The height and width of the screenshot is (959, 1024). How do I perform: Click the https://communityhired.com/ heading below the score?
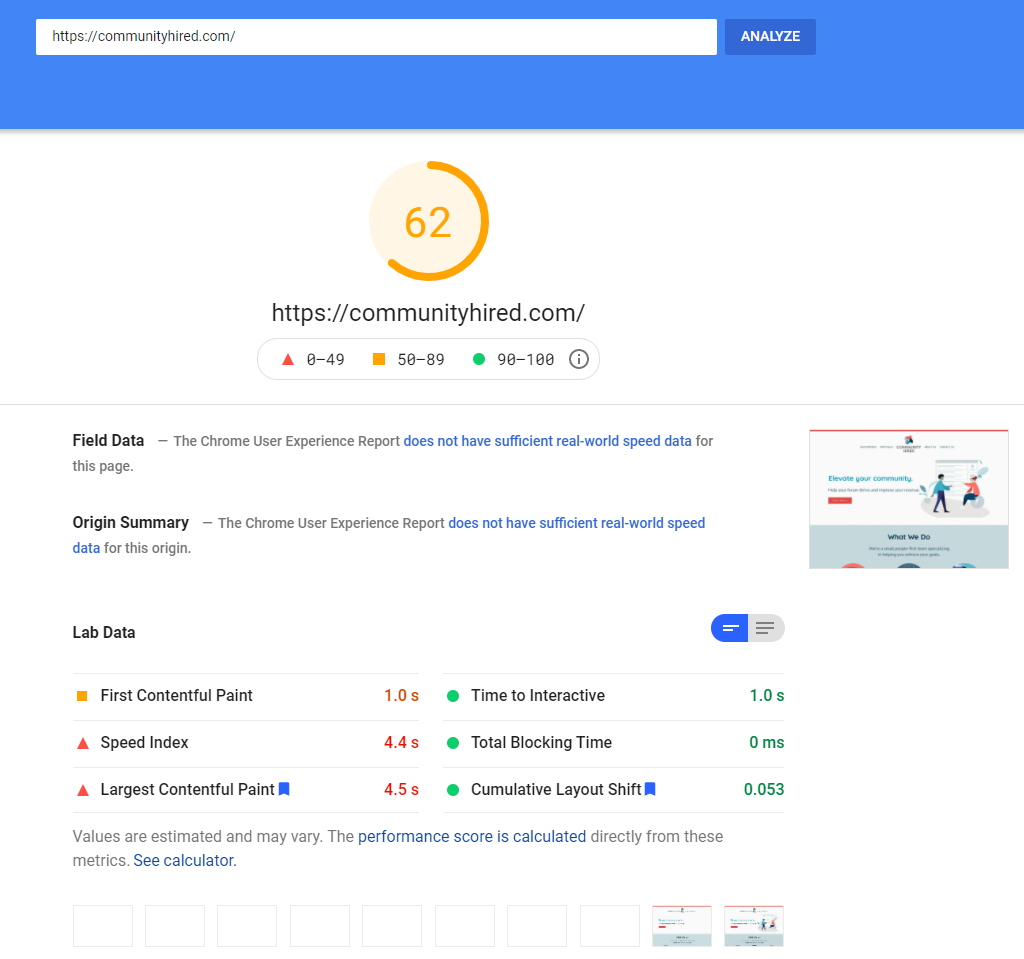coord(428,313)
